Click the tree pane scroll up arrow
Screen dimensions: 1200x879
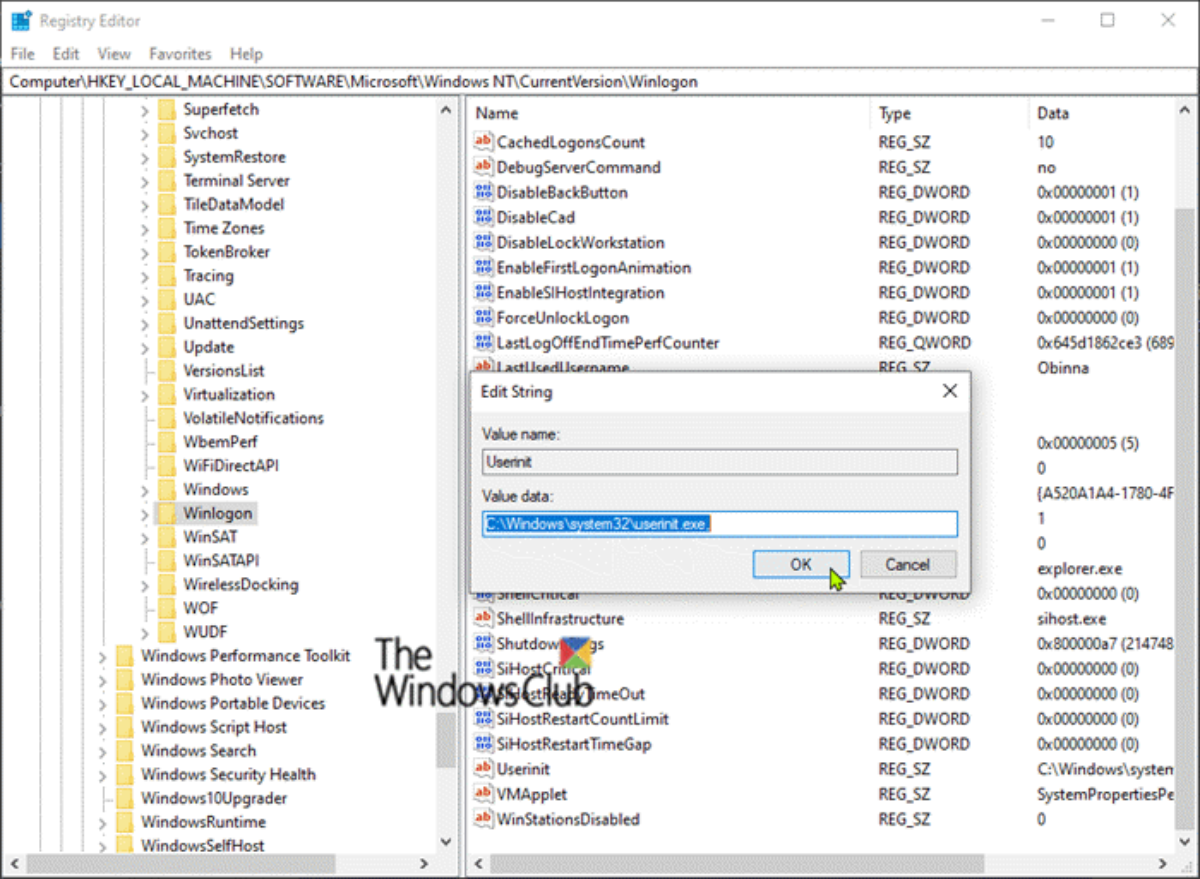click(x=447, y=111)
